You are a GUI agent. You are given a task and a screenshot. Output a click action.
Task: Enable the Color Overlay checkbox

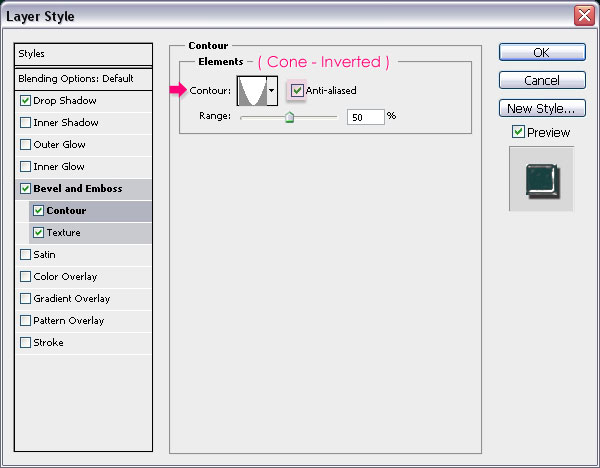click(x=25, y=277)
